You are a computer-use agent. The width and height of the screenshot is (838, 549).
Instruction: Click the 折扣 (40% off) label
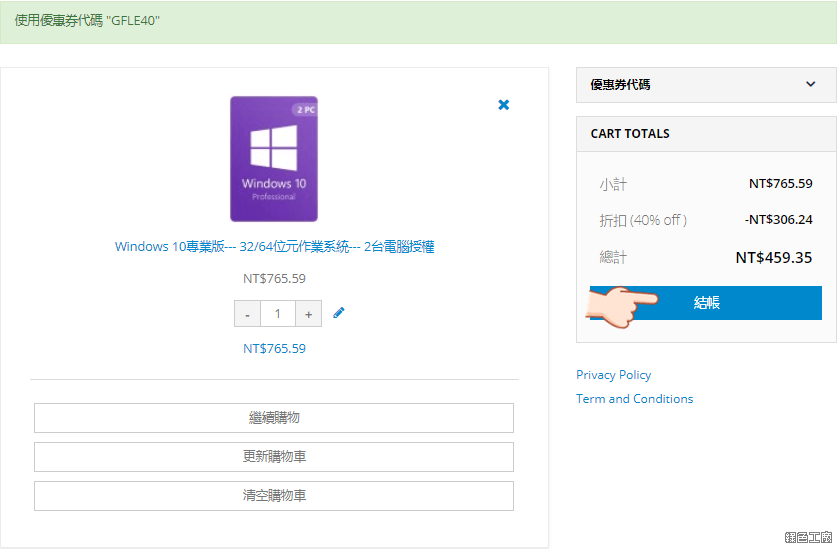(x=643, y=220)
